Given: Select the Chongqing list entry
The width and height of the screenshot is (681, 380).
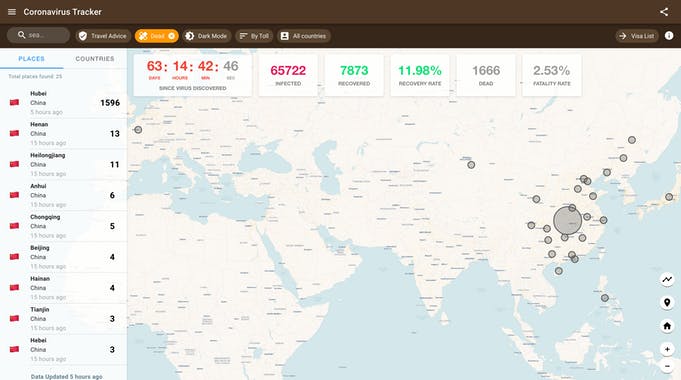Looking at the screenshot, I should coord(63,226).
